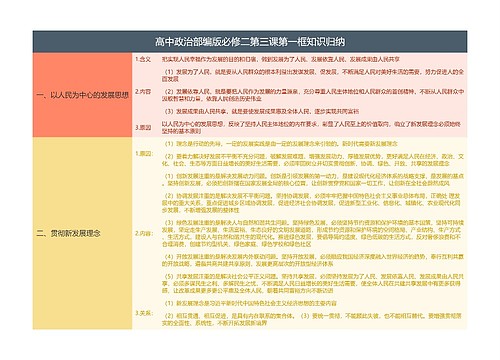
Task: Select the 含义 definition text line
Action: [281, 59]
